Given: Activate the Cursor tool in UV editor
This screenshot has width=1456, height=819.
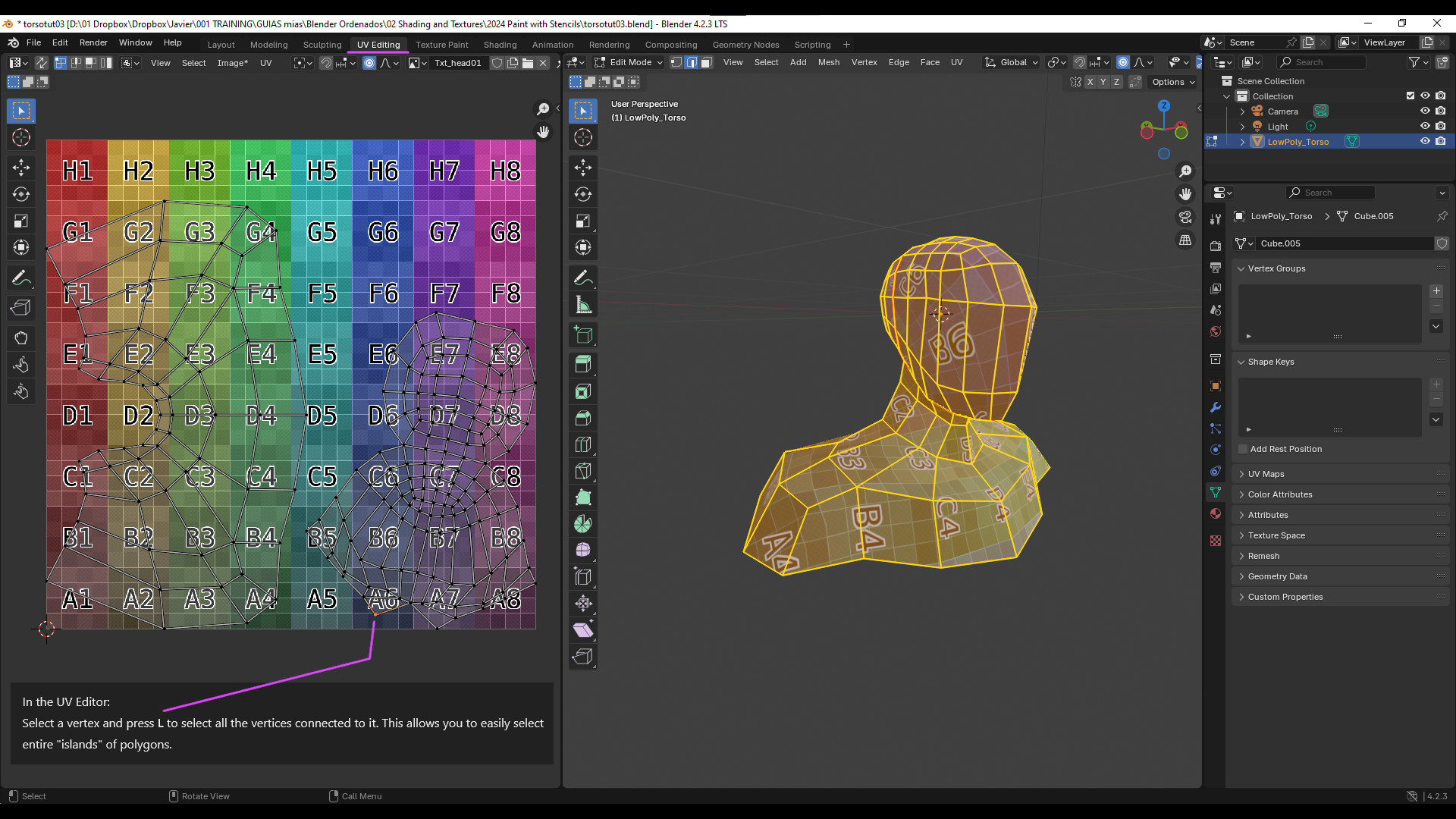Looking at the screenshot, I should tap(21, 137).
